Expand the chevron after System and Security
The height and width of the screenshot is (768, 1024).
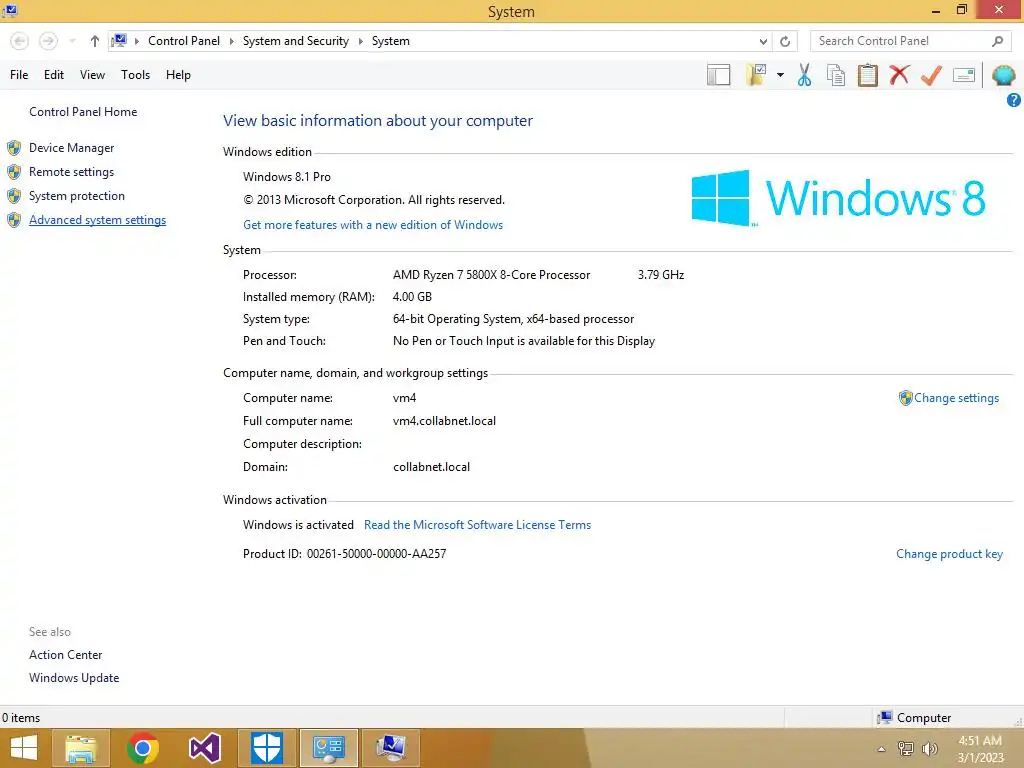pos(360,41)
